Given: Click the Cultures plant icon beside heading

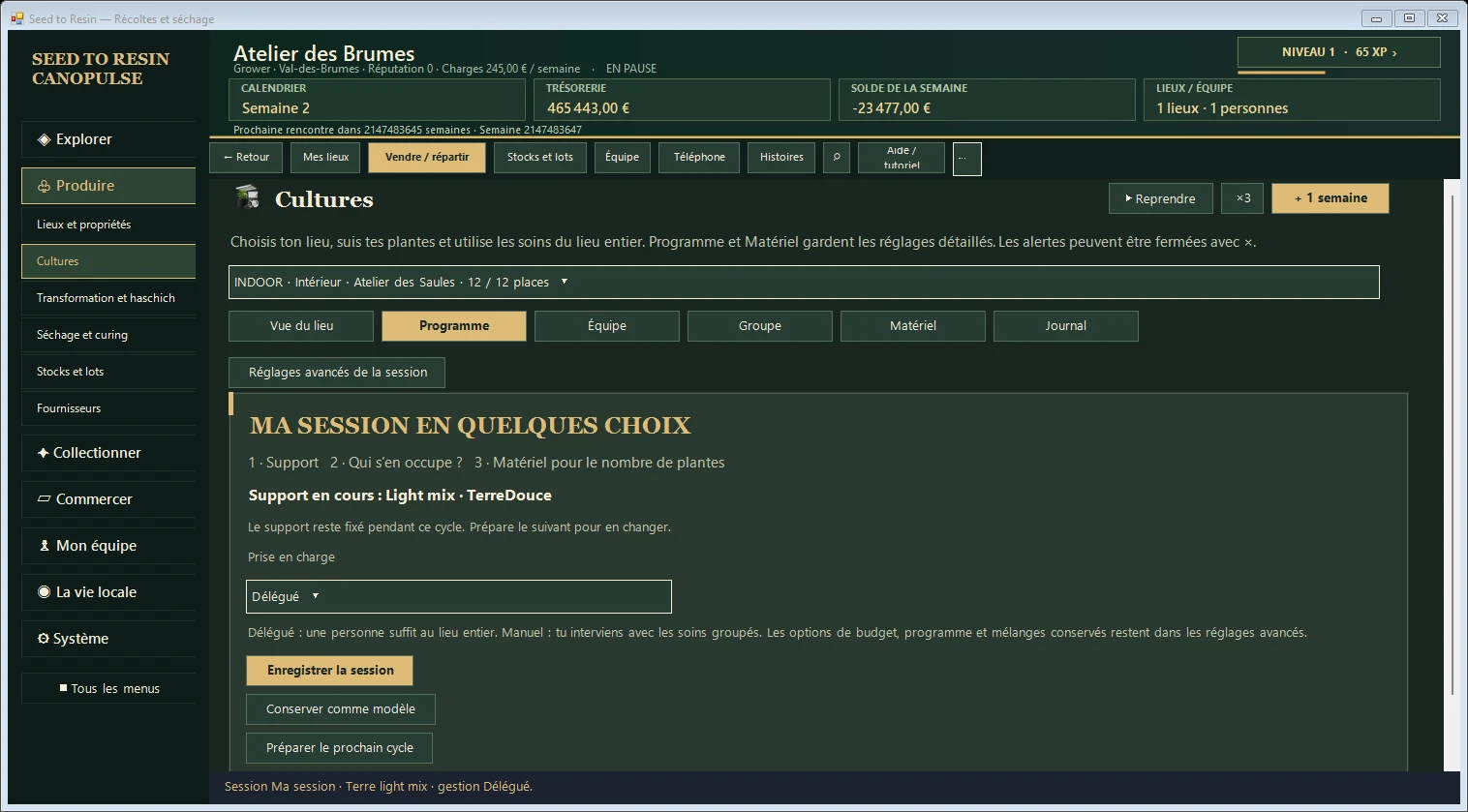Looking at the screenshot, I should [248, 198].
